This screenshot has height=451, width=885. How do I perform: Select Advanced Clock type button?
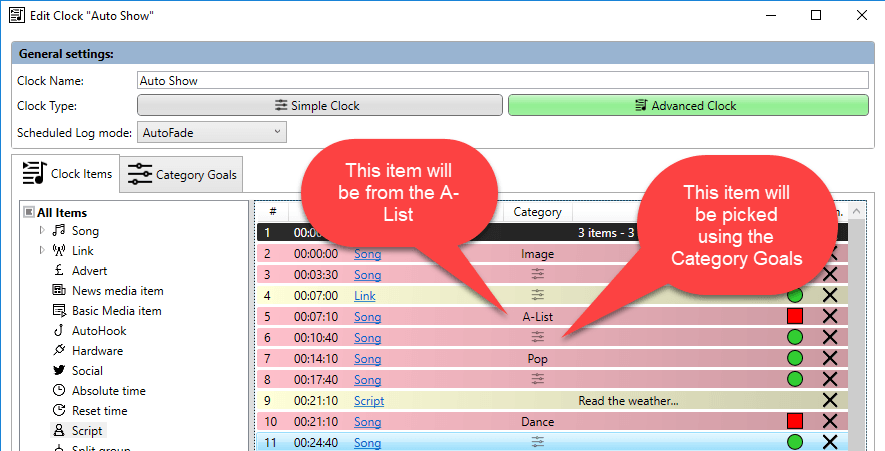688,106
